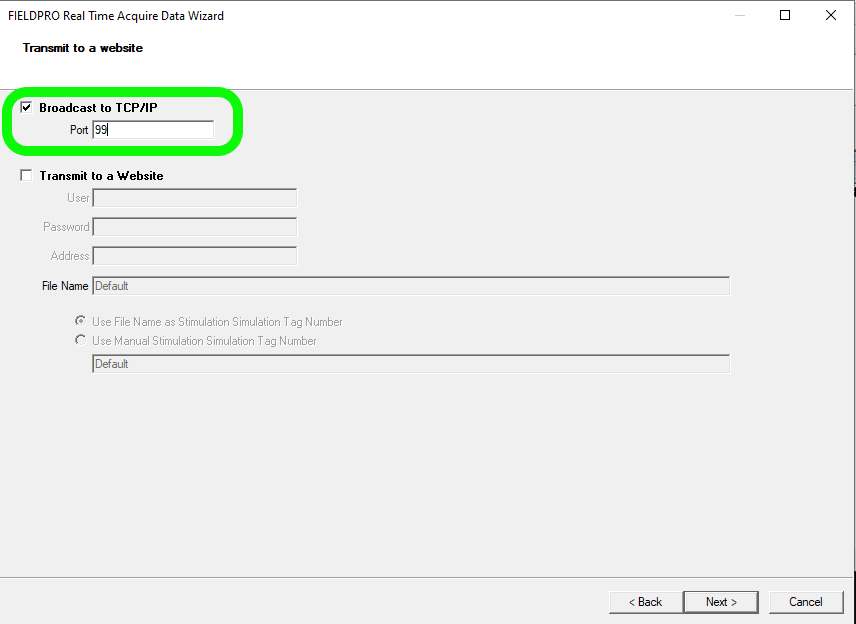Maximize the wizard window
856x624 pixels.
785,15
